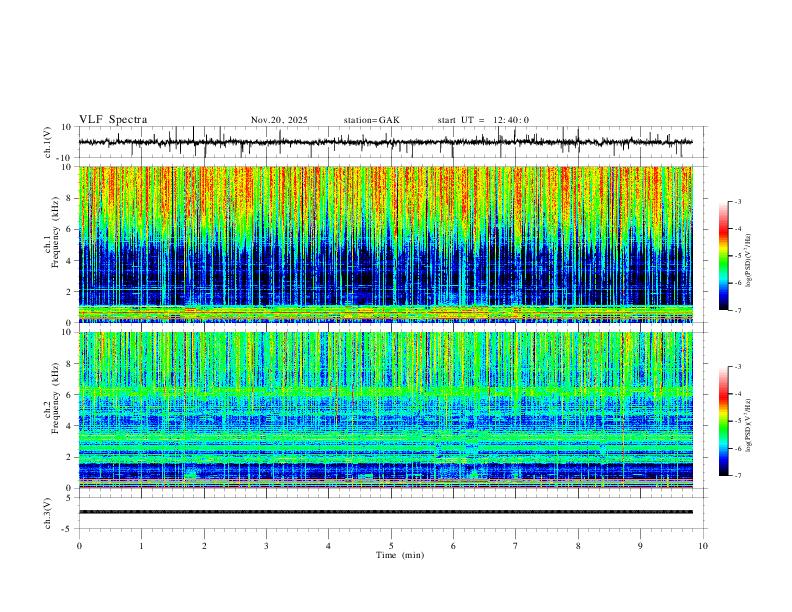
Task: Click the ch.3 thick black signal line
Action: pos(385,512)
